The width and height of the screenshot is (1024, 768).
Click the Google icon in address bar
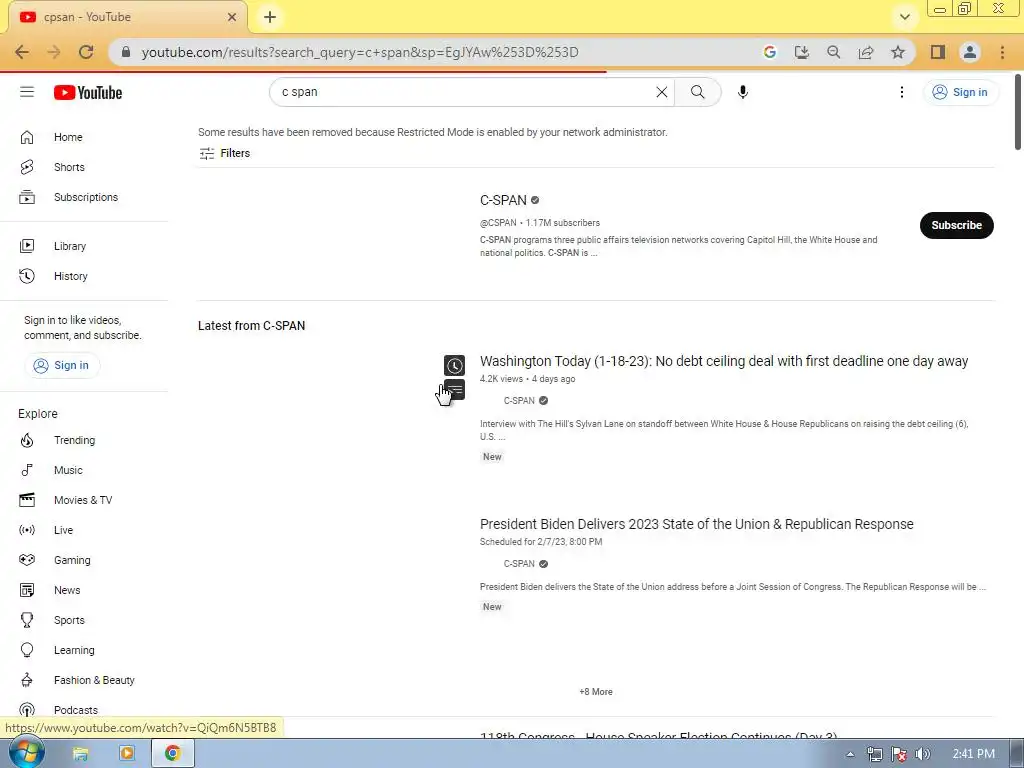(770, 52)
